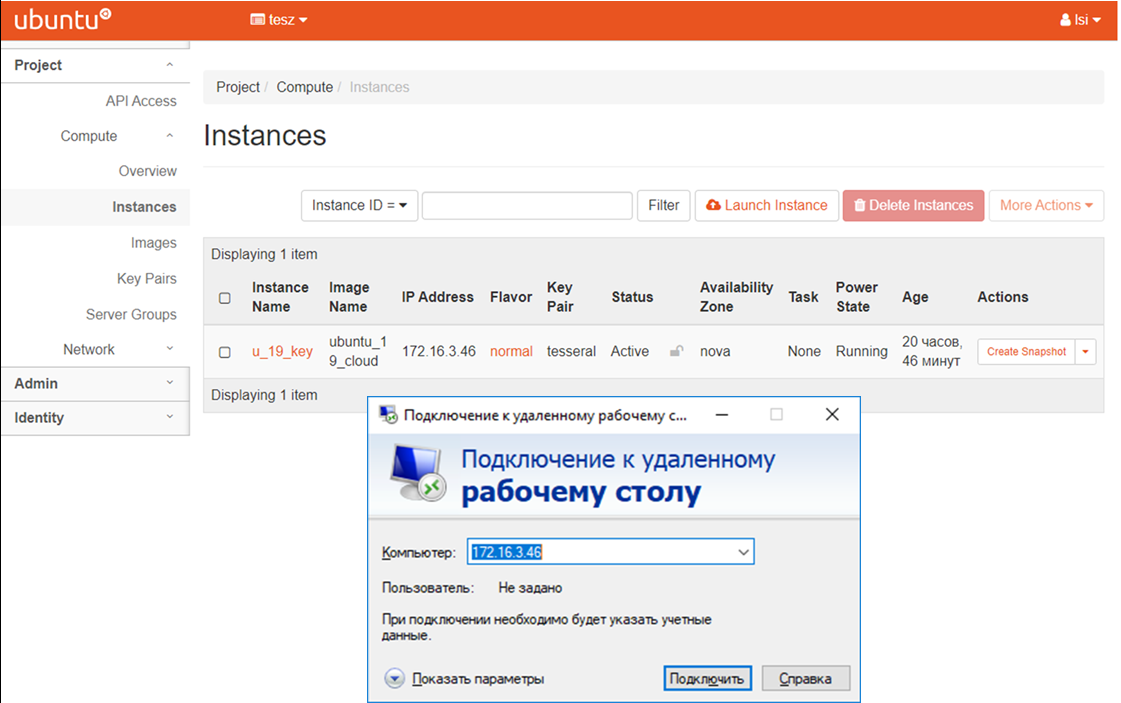Expand Показать параметры options arrow icon
The height and width of the screenshot is (703, 1121).
coord(395,679)
